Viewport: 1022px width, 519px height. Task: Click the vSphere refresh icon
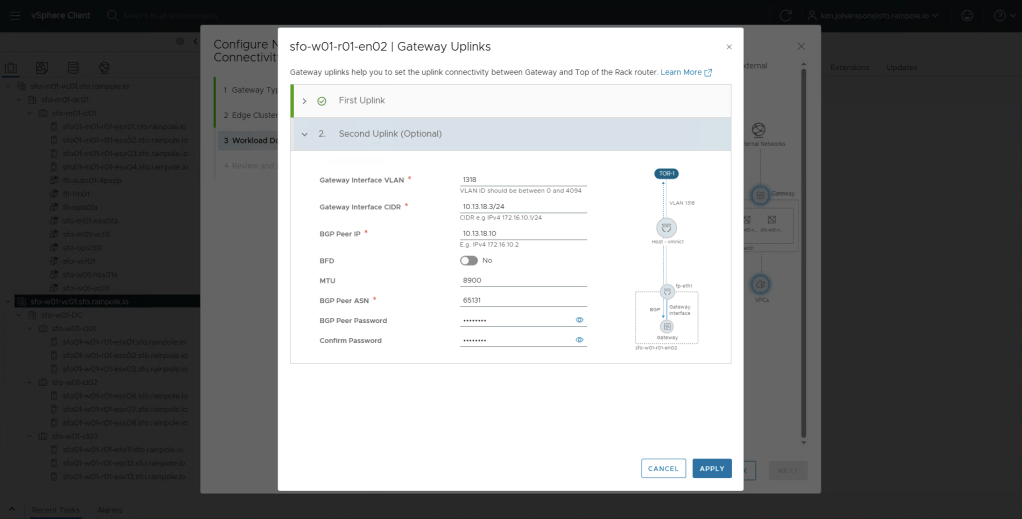pyautogui.click(x=786, y=16)
